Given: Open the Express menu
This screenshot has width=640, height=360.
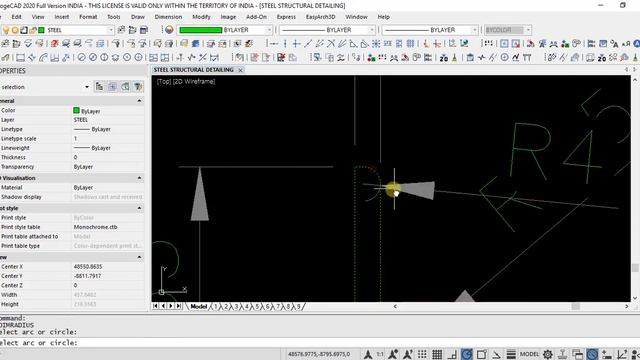Looking at the screenshot, I should tap(286, 17).
